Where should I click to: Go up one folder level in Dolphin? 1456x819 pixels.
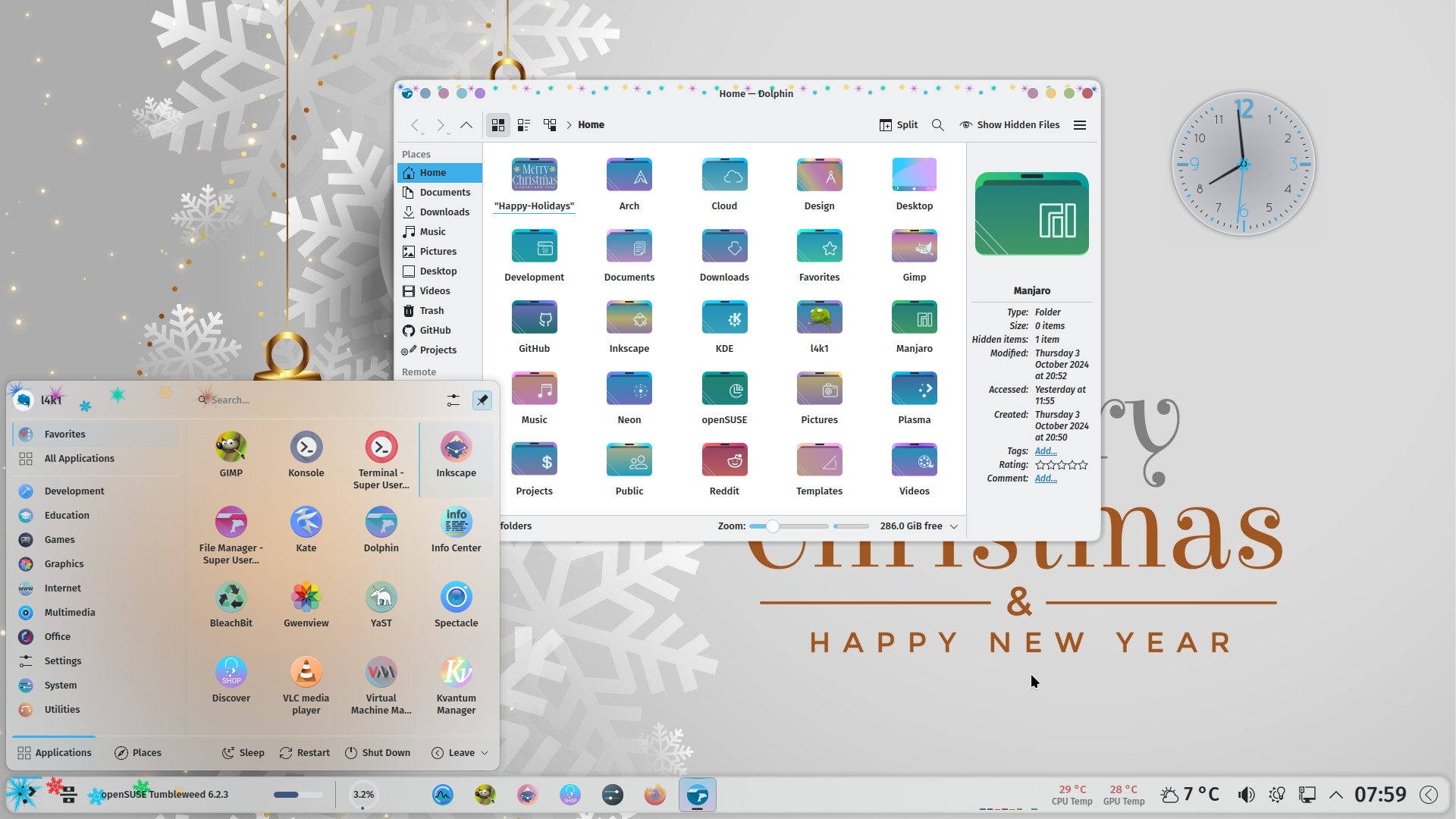tap(466, 125)
